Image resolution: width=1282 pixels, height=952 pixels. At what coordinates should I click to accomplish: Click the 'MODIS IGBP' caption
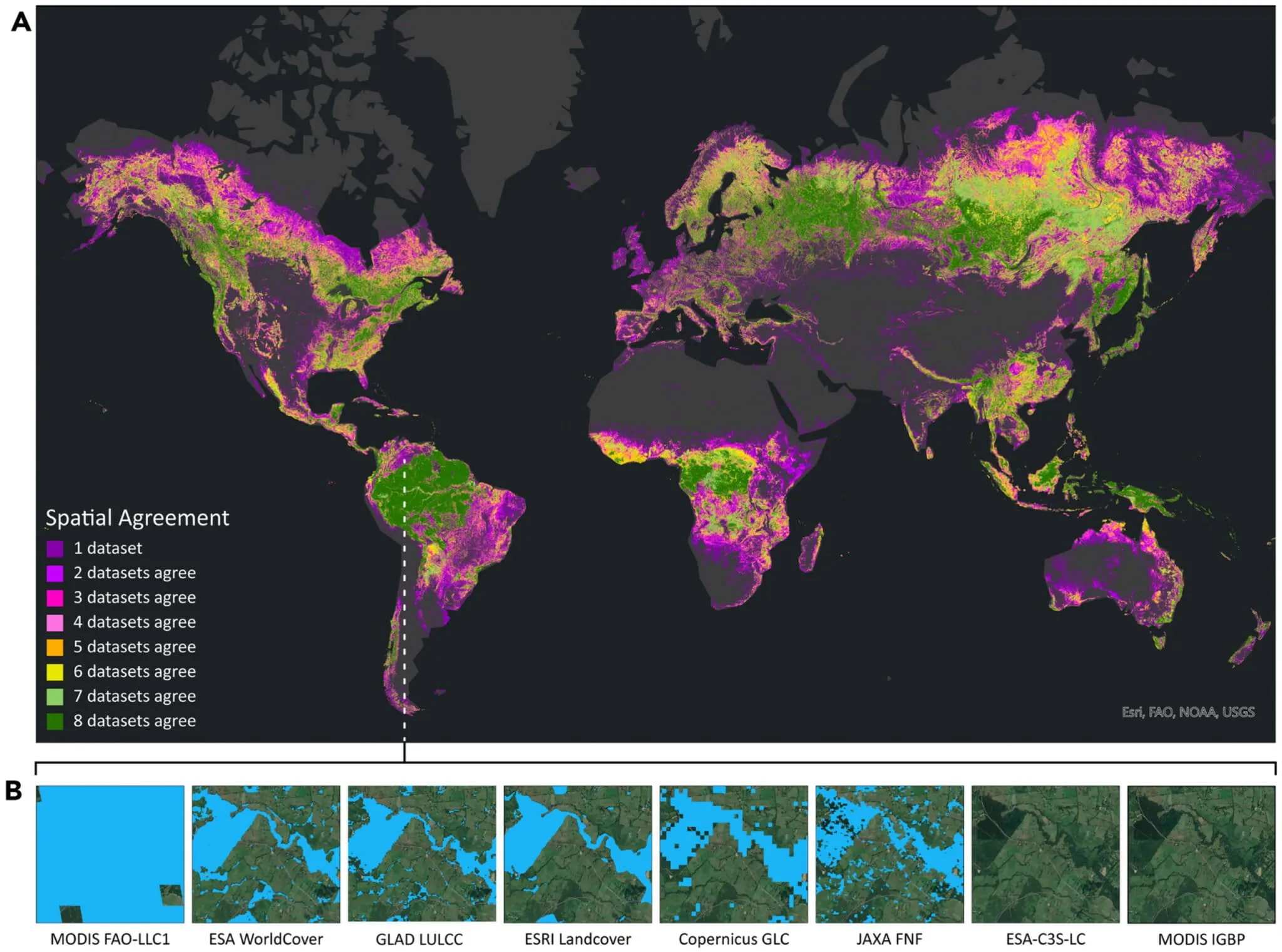click(1201, 939)
